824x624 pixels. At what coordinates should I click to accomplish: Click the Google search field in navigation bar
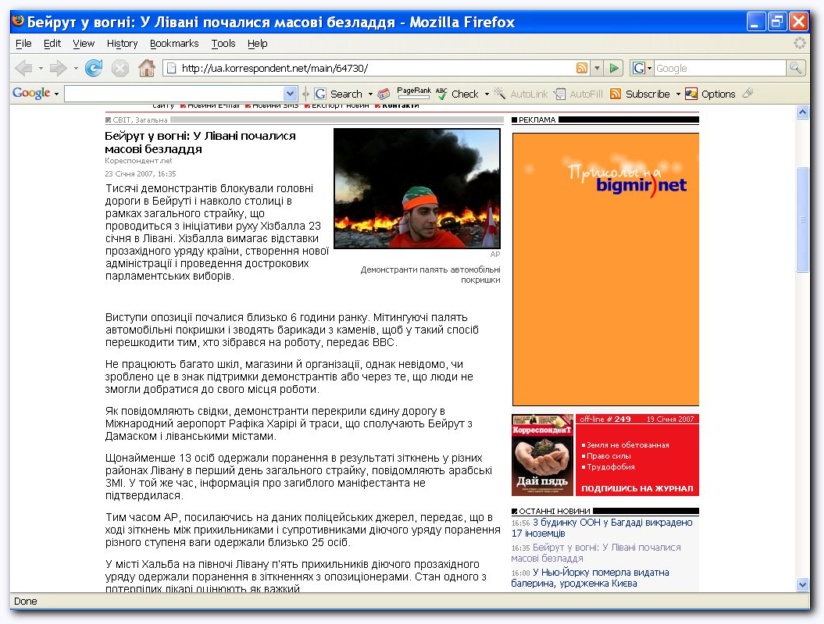719,68
